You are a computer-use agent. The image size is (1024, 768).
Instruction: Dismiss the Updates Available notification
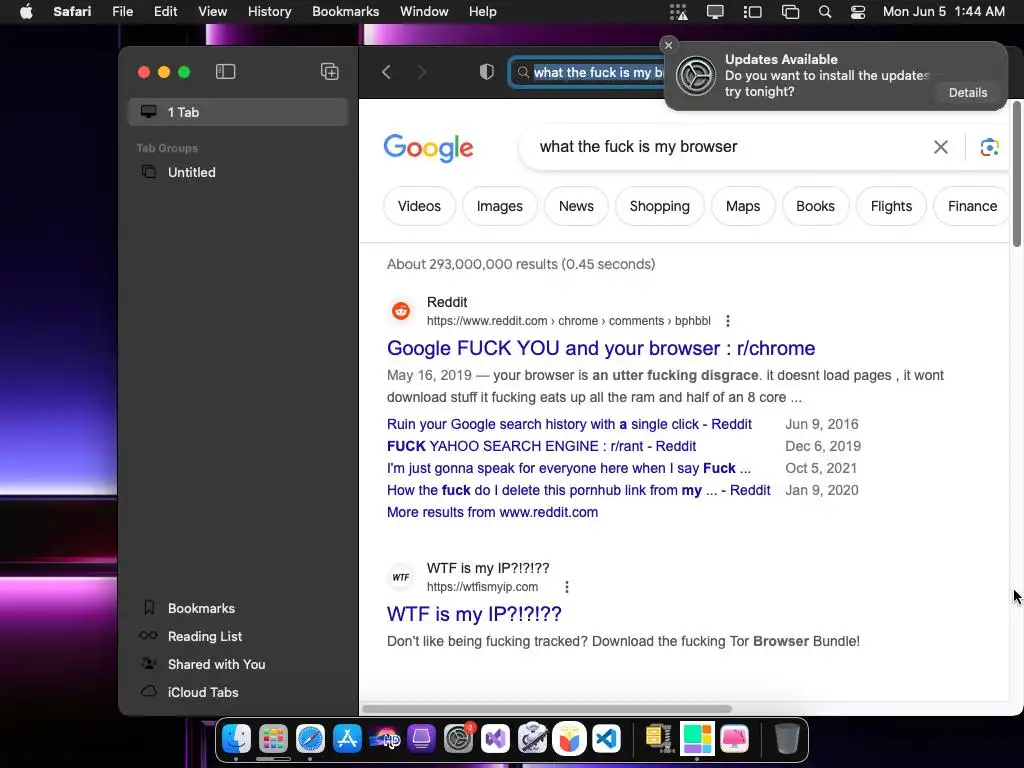click(668, 45)
